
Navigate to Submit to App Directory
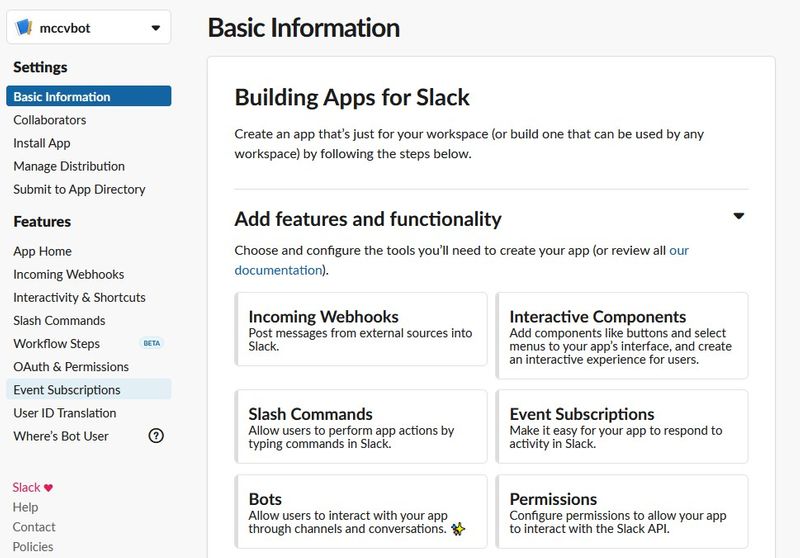79,189
